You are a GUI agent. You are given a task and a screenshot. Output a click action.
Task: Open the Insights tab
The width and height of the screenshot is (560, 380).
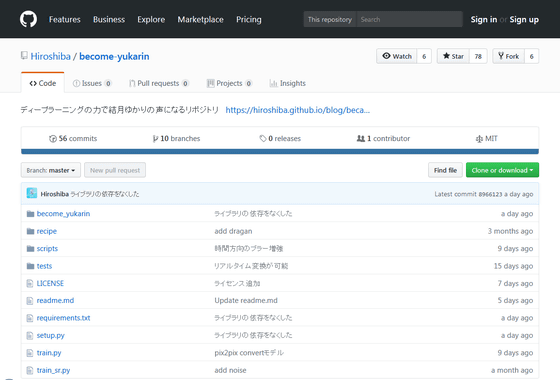pyautogui.click(x=288, y=83)
